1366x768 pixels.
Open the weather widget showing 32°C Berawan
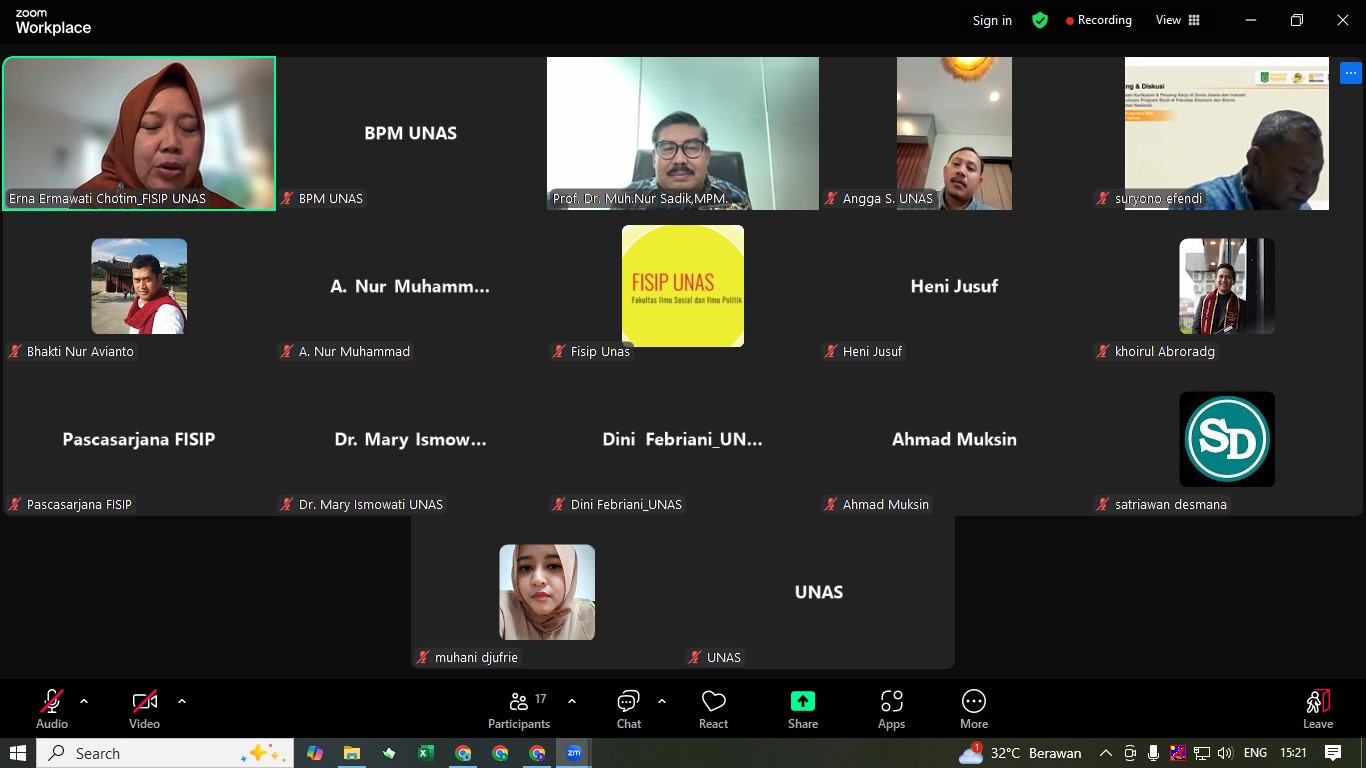click(1020, 753)
